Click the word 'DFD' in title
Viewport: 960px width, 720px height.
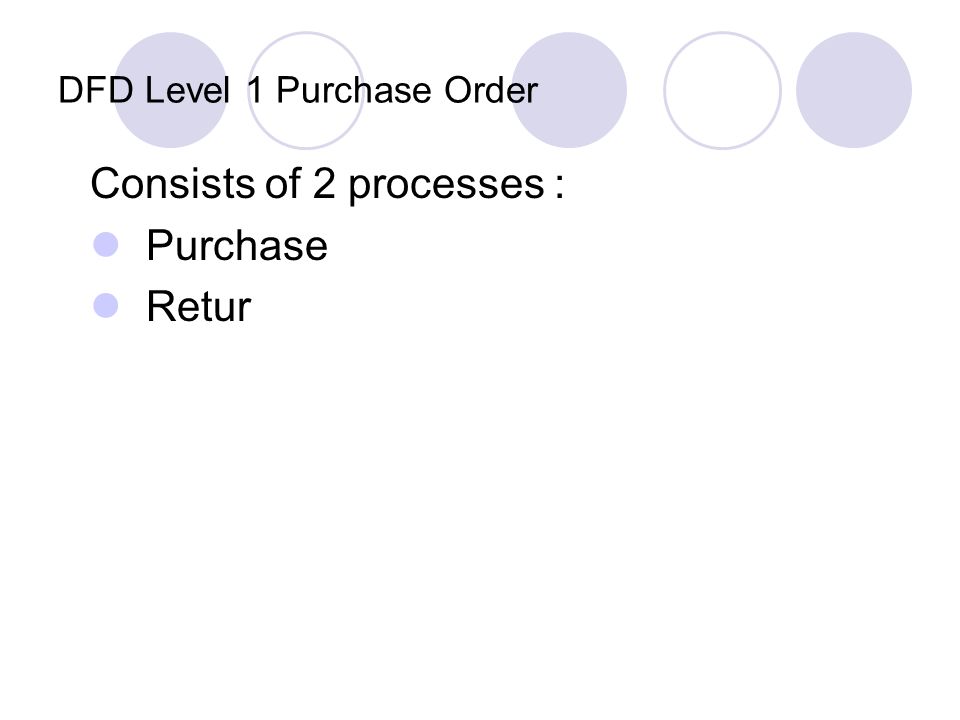(96, 91)
